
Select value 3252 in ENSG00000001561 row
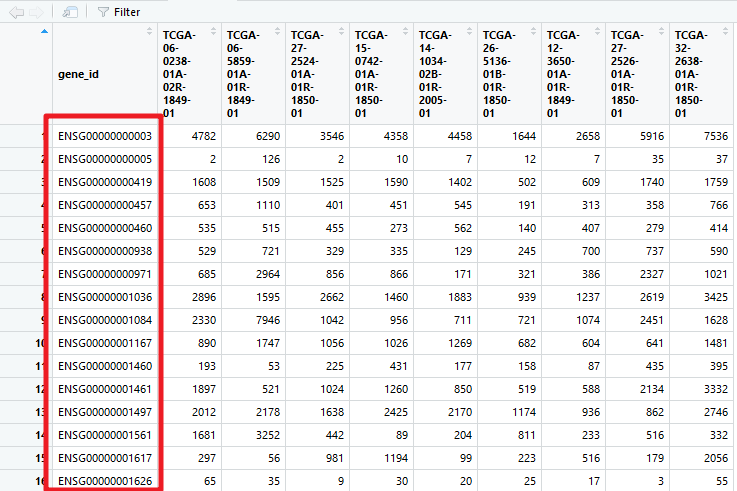coord(268,436)
